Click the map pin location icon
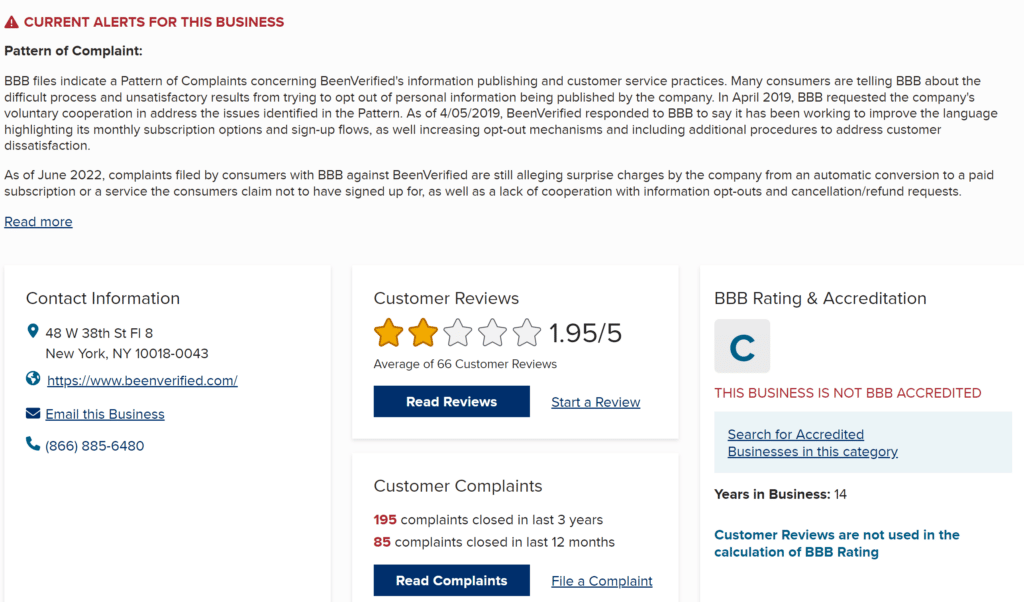This screenshot has width=1024, height=602. tap(33, 331)
